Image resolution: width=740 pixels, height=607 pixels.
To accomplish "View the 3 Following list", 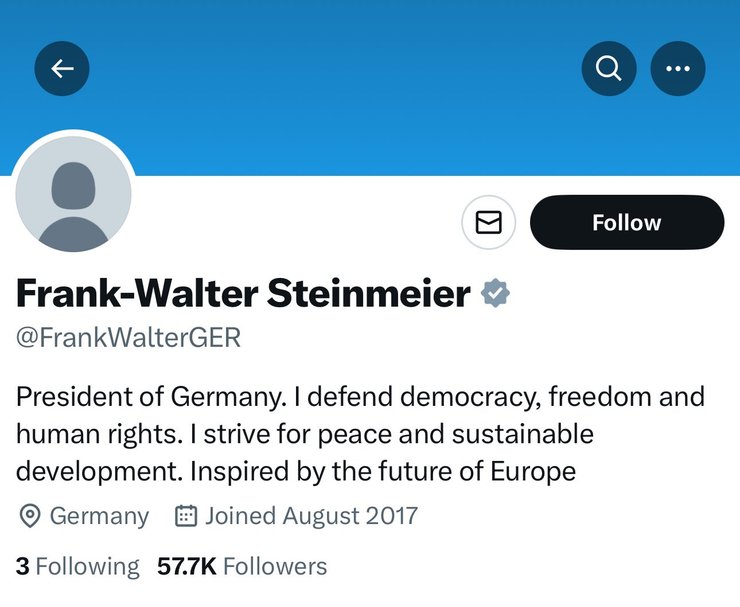I will [x=77, y=566].
